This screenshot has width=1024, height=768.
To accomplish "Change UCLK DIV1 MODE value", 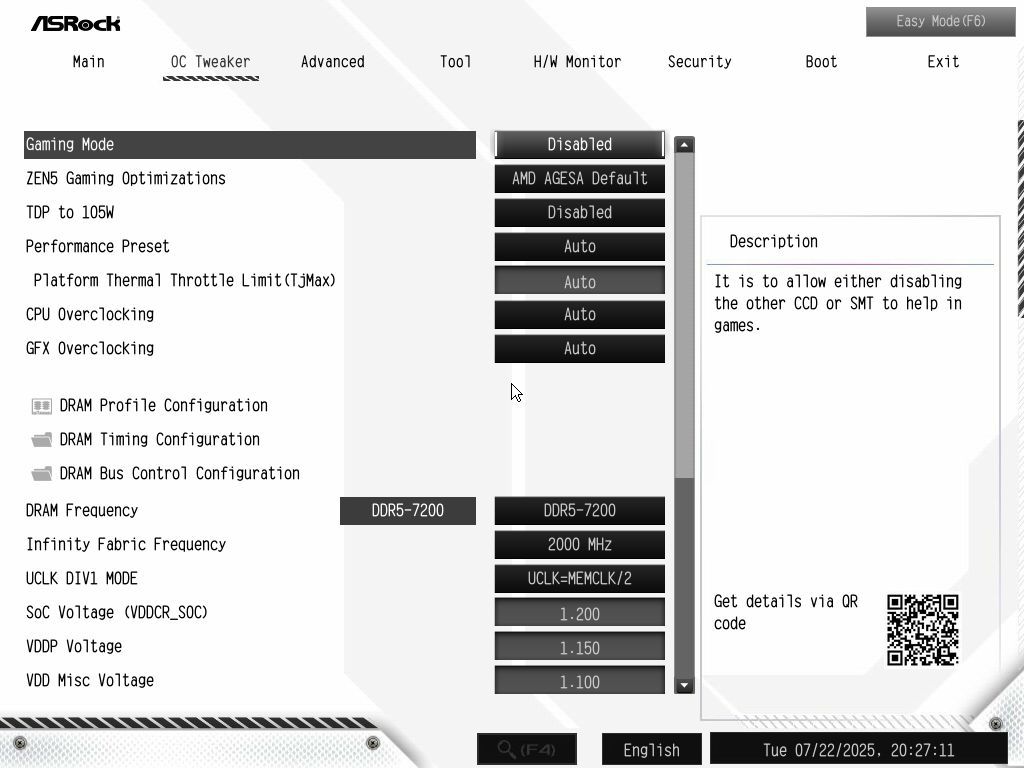I will pyautogui.click(x=579, y=579).
